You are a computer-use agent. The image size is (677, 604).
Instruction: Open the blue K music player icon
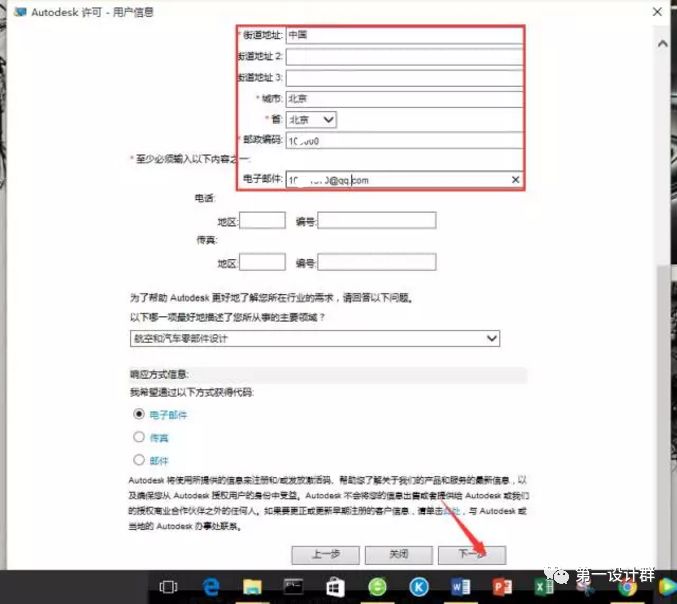[419, 587]
